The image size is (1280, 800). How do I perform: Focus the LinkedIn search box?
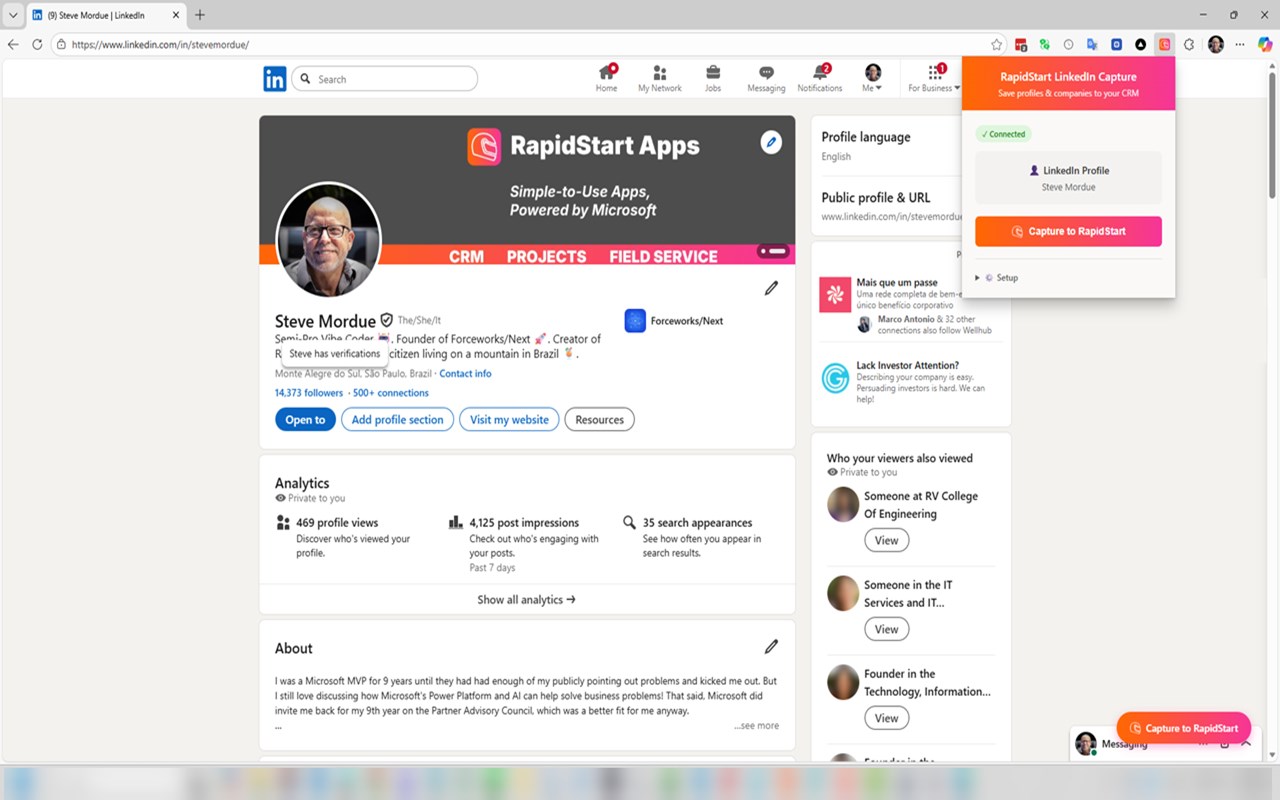point(385,79)
